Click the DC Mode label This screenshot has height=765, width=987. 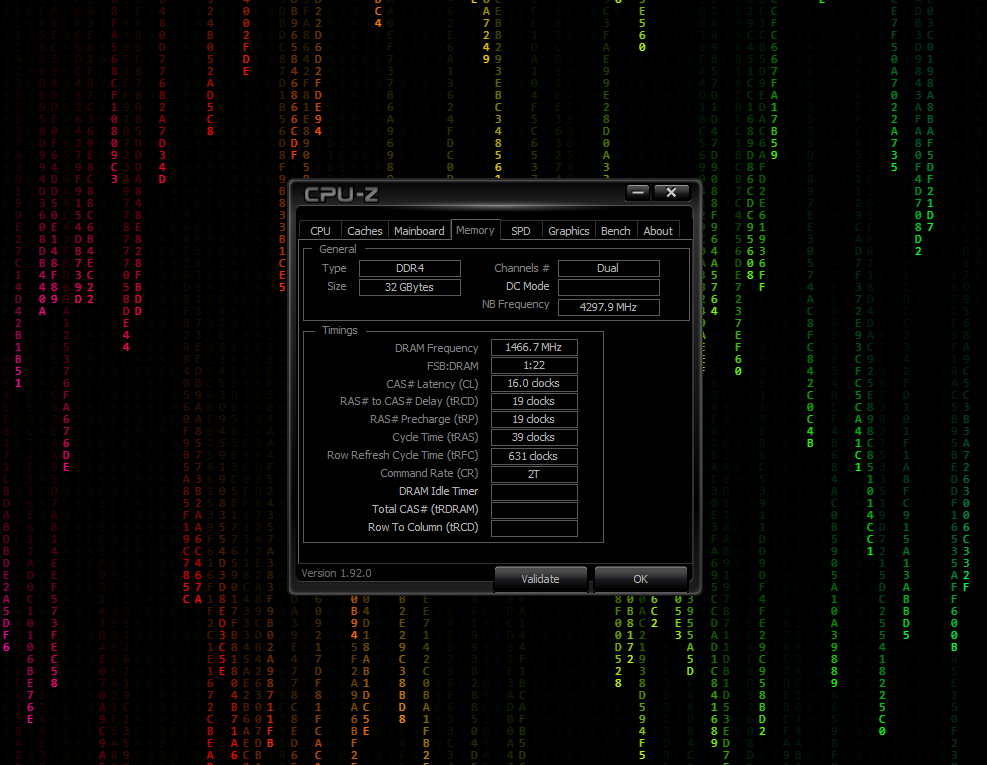pyautogui.click(x=527, y=286)
